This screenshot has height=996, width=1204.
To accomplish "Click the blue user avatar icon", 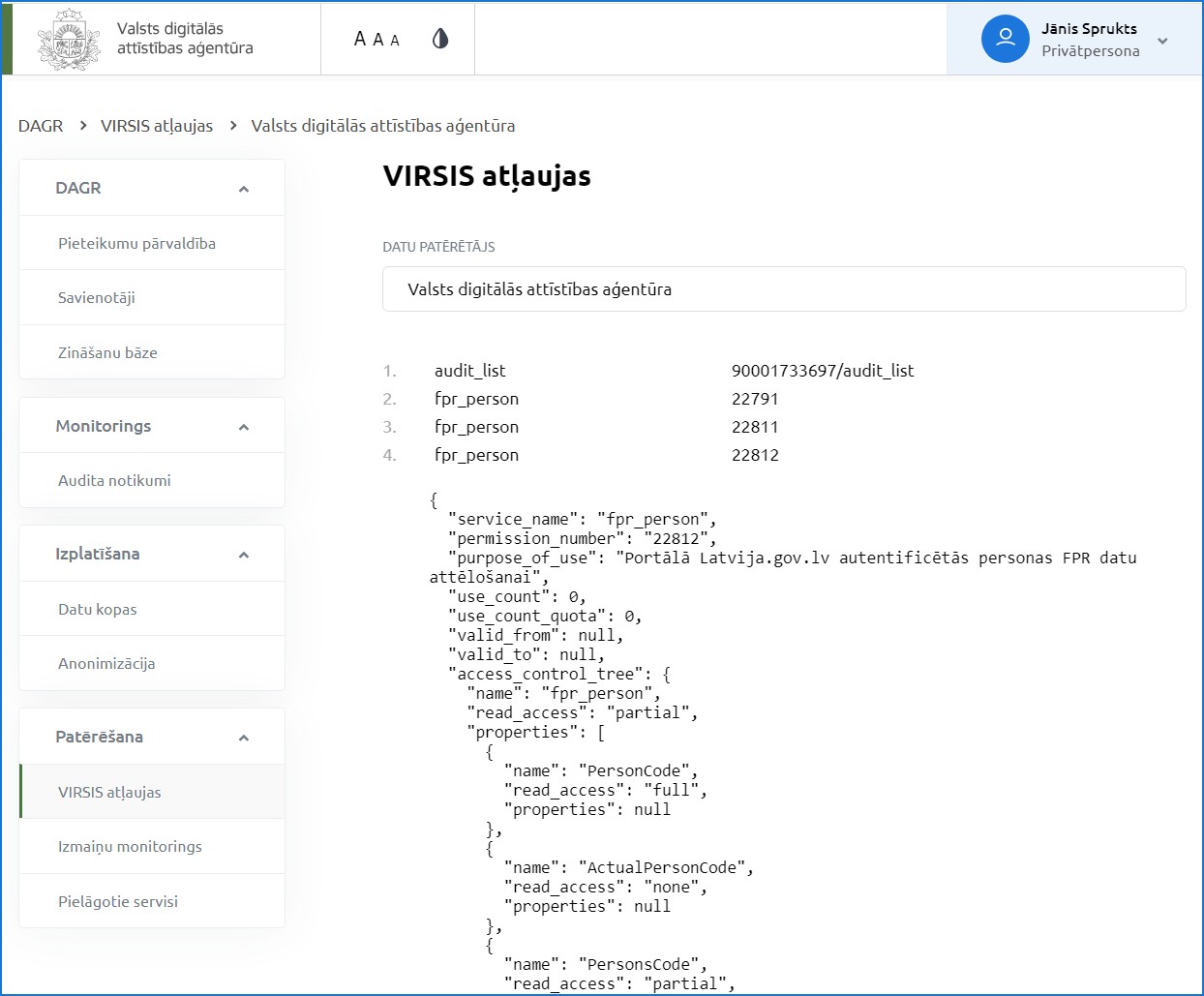I will (x=1006, y=39).
